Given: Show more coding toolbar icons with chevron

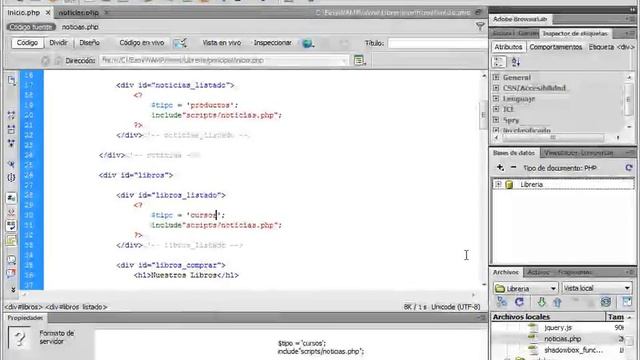Looking at the screenshot, I should click(13, 289).
